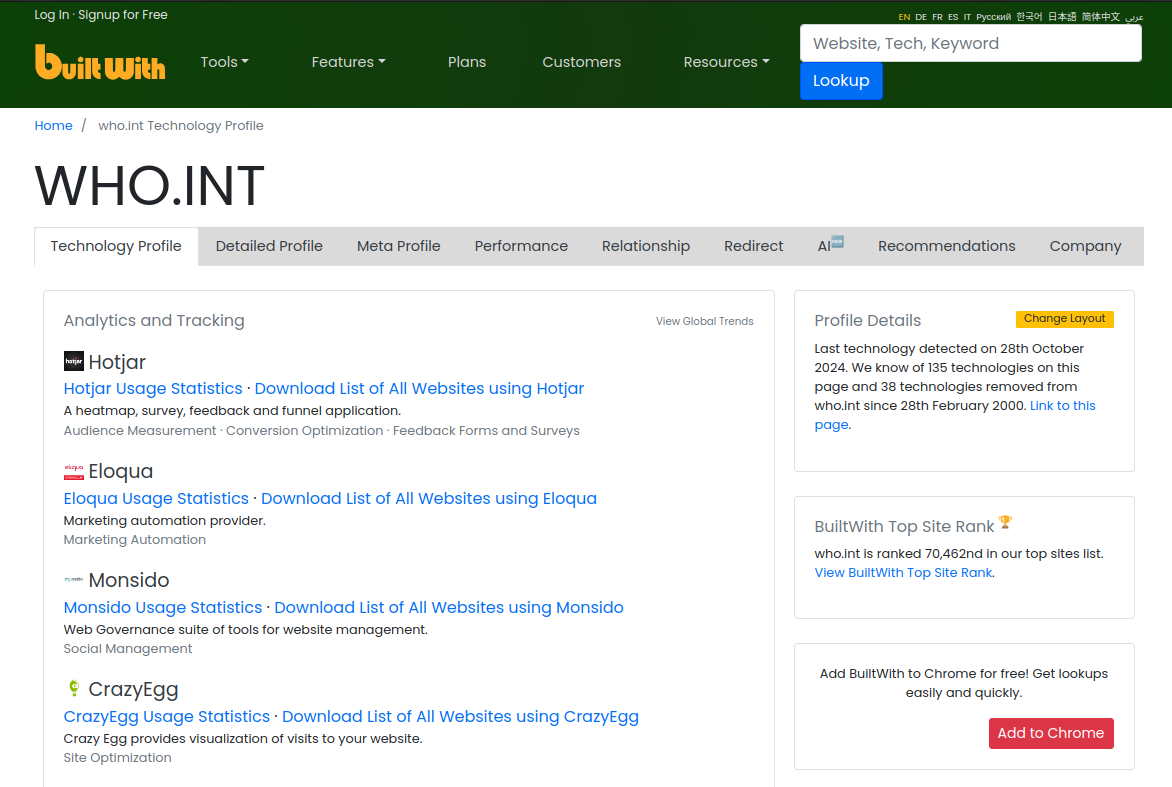Click the blue Lookup button
This screenshot has height=787, width=1172.
(841, 81)
